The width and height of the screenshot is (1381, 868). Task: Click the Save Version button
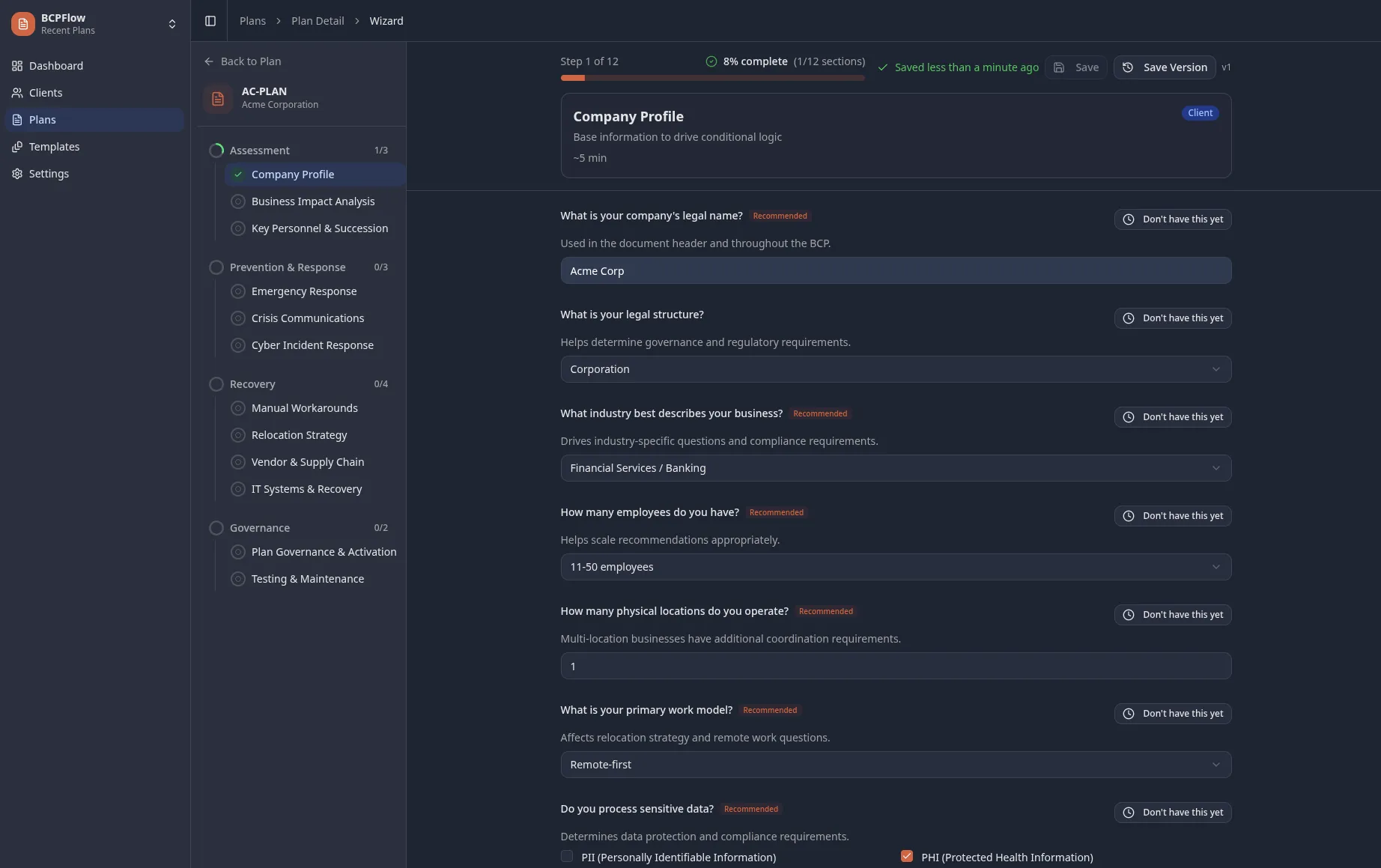tap(1165, 67)
